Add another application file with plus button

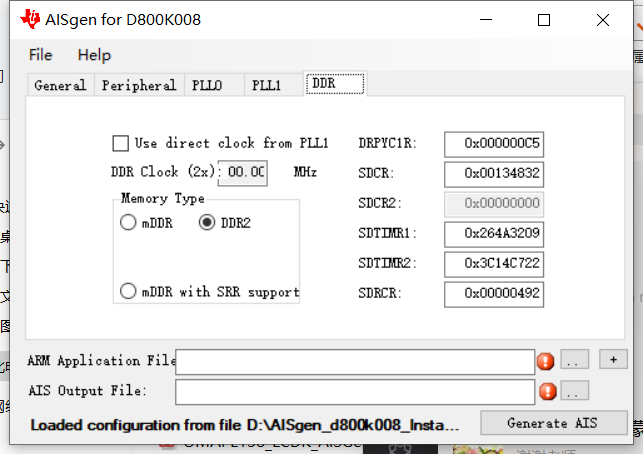coord(613,359)
